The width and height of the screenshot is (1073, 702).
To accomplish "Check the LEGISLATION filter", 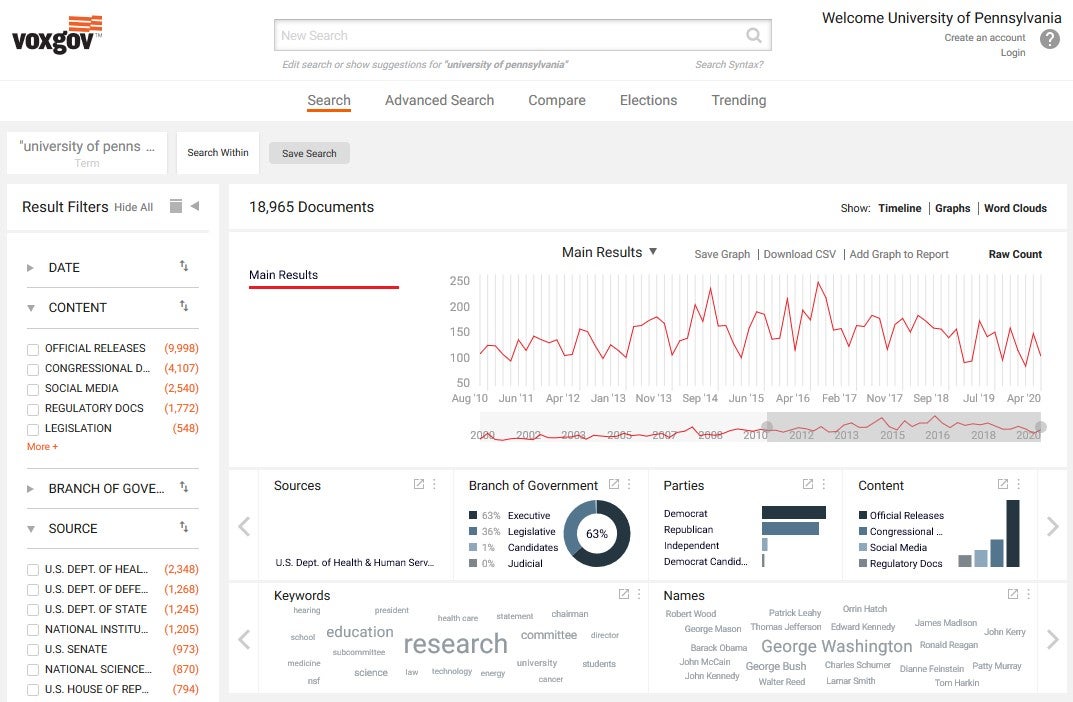I will (x=33, y=430).
